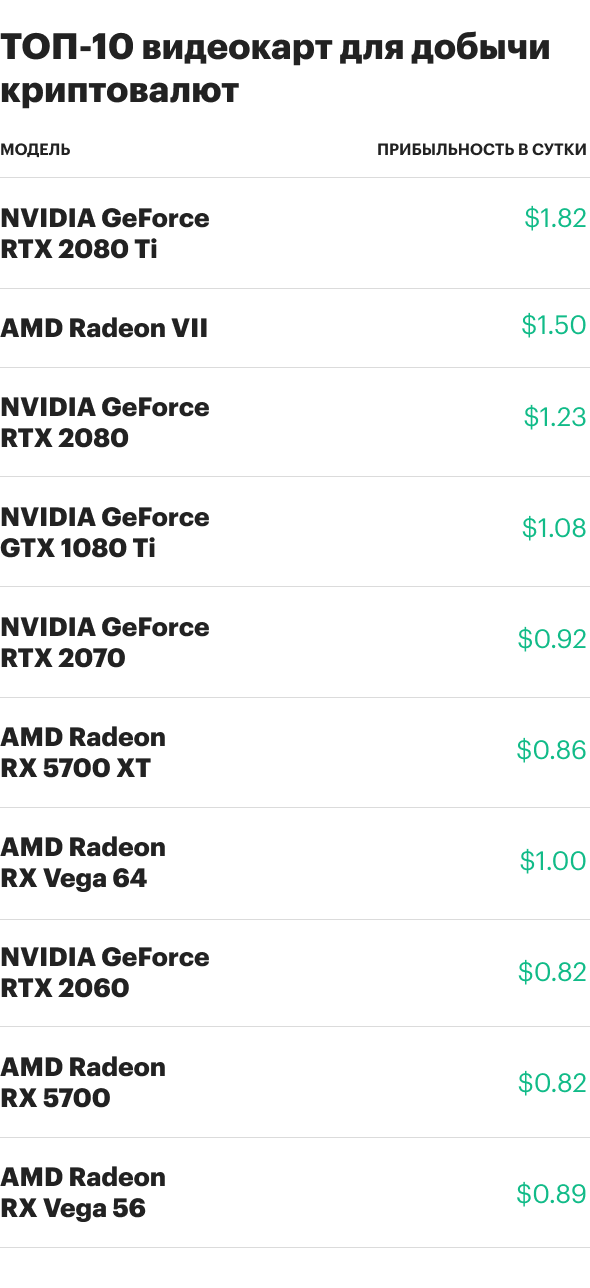Click the $0.89 value for RX Vega 56

point(552,1193)
